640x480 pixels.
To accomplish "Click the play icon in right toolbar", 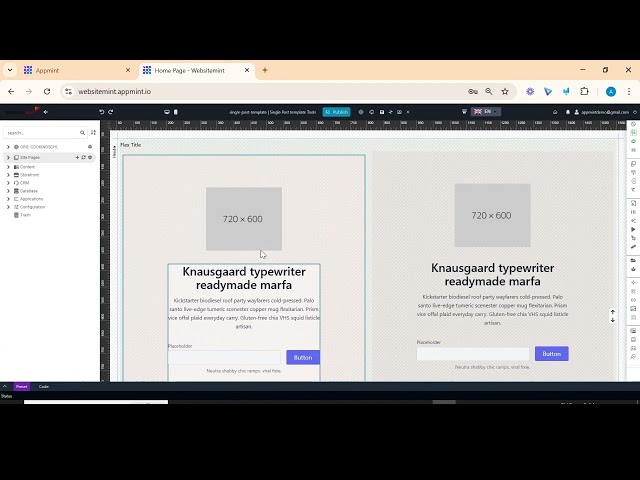I will 633,229.
